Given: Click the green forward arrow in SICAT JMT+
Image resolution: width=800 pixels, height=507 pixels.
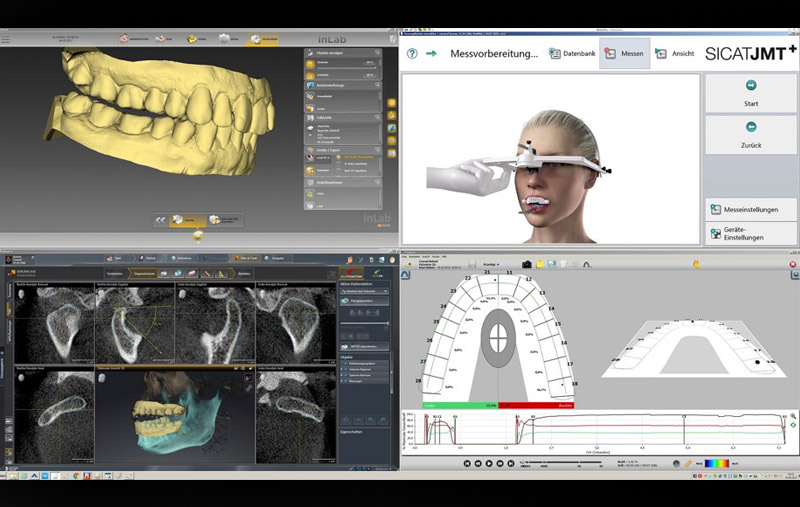Looking at the screenshot, I should (431, 54).
